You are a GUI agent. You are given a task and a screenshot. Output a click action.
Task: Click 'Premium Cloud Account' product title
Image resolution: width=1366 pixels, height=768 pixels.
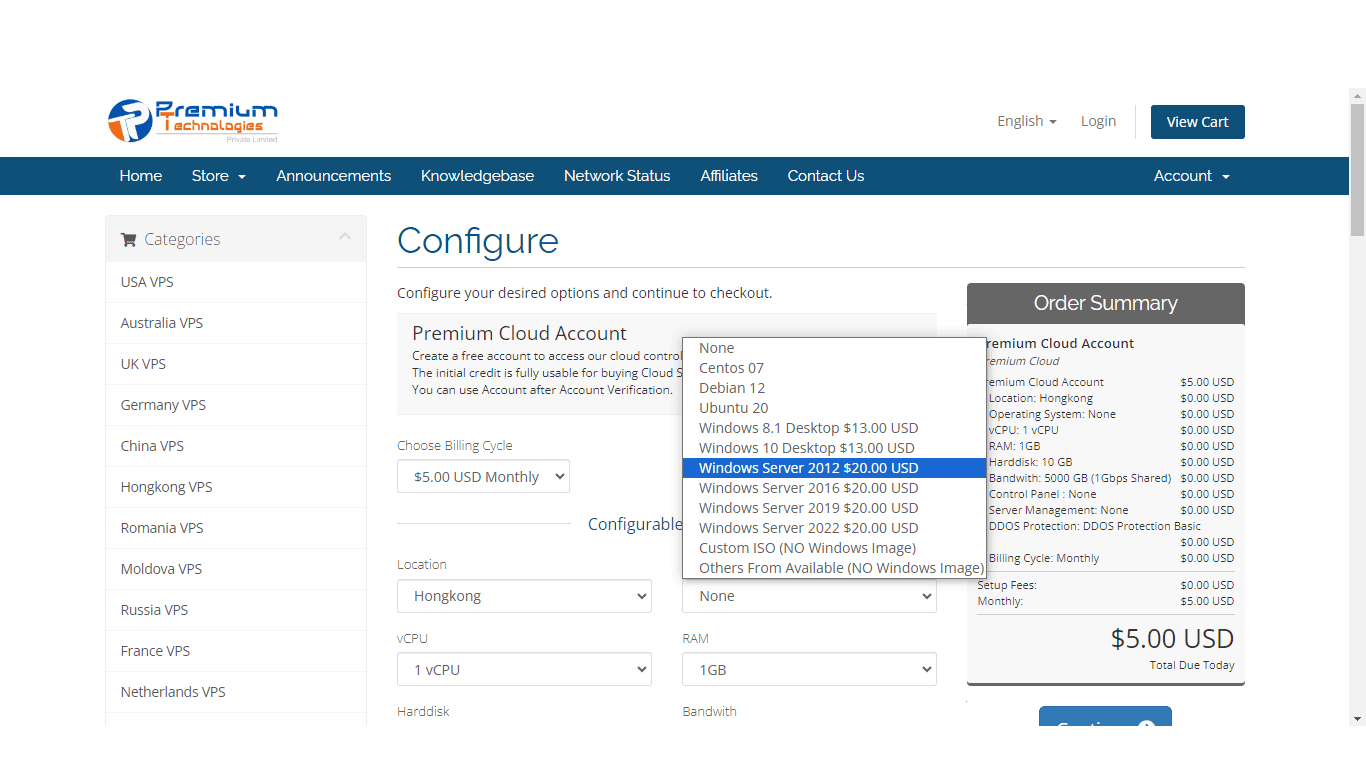tap(520, 333)
